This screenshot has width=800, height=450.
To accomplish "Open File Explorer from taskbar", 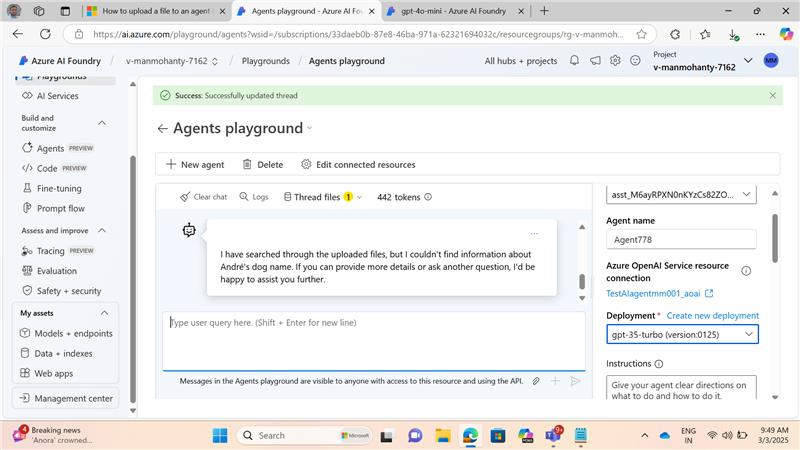I will (443, 436).
